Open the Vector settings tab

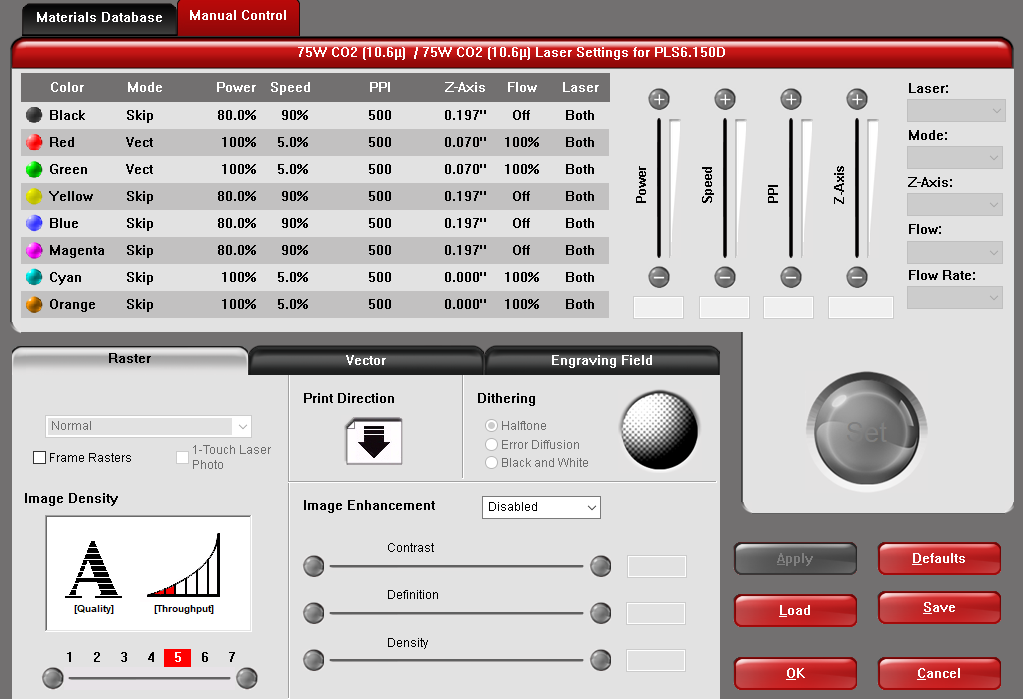pyautogui.click(x=366, y=360)
